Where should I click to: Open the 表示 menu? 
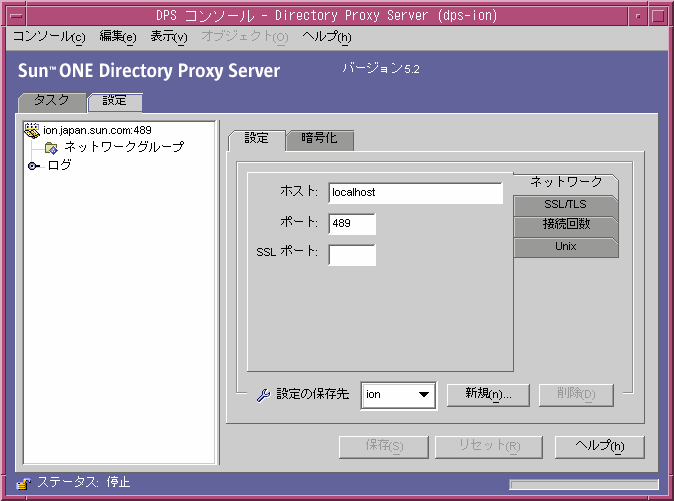[x=169, y=37]
